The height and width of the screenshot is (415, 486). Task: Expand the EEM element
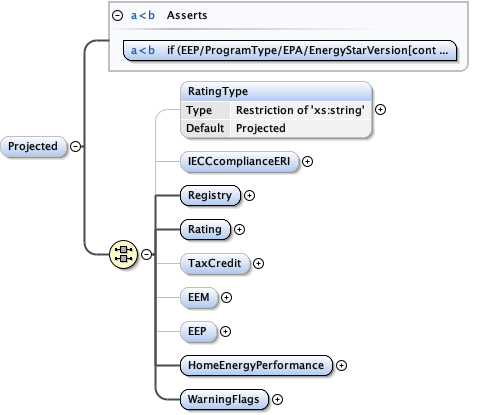click(226, 297)
